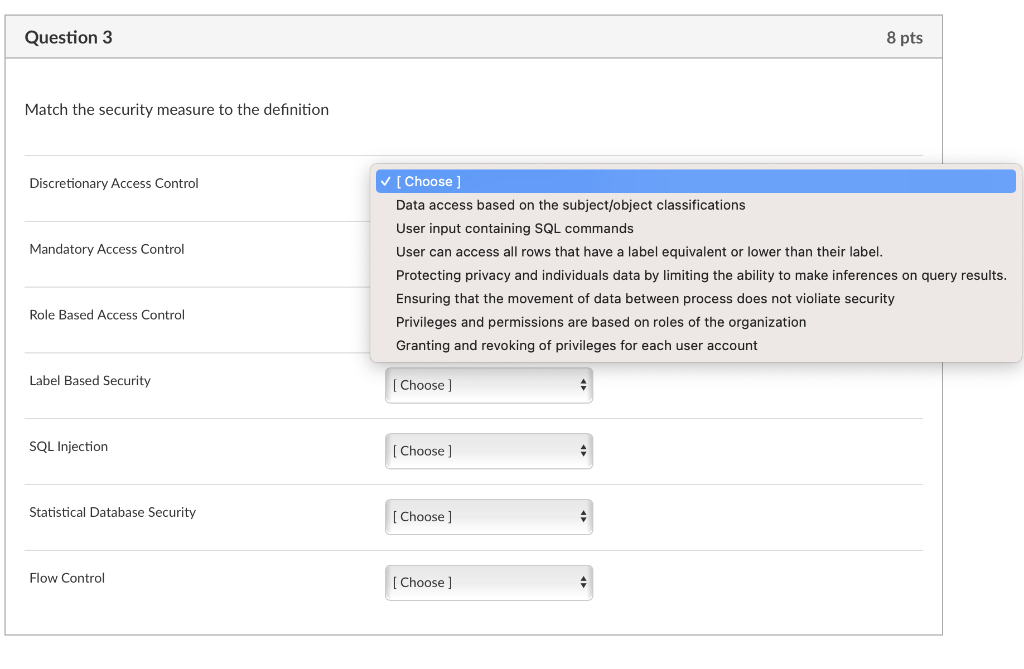The width and height of the screenshot is (1024, 669).
Task: Choose "Protecting privacy and individuals data" option
Action: tap(700, 275)
